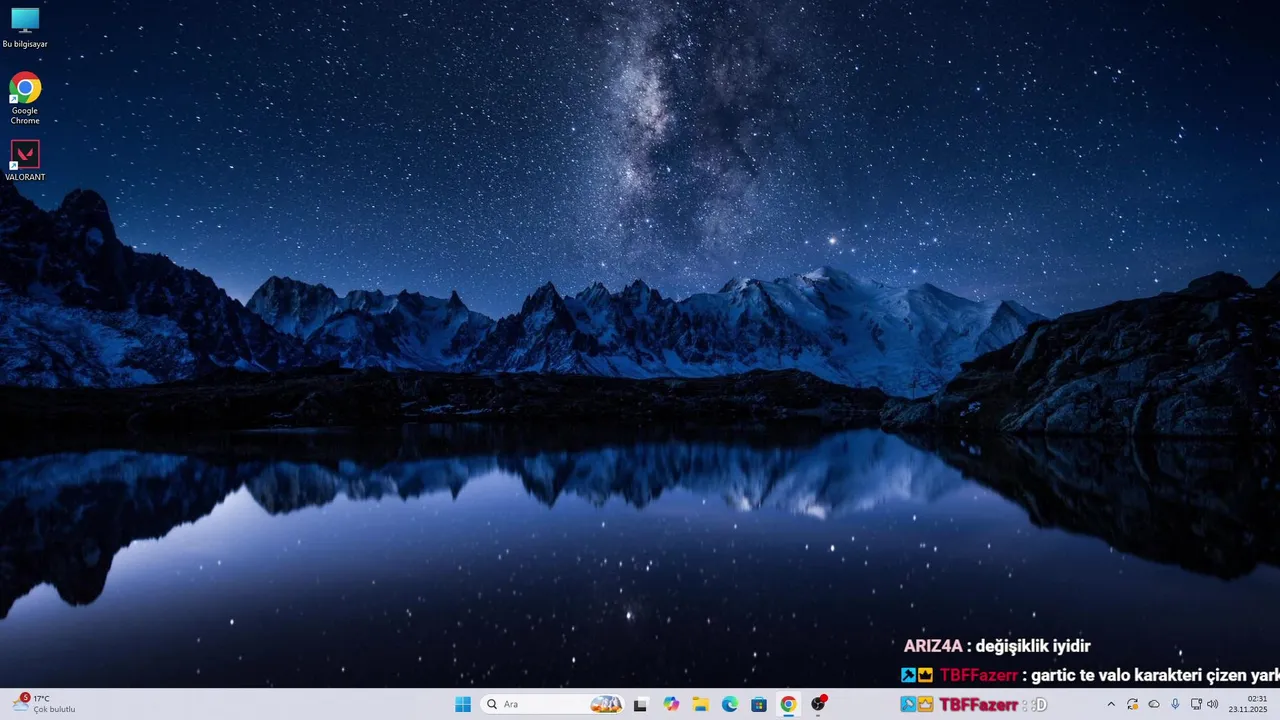Image resolution: width=1280 pixels, height=720 pixels.
Task: Open Microsoft Store from the taskbar
Action: coord(759,704)
